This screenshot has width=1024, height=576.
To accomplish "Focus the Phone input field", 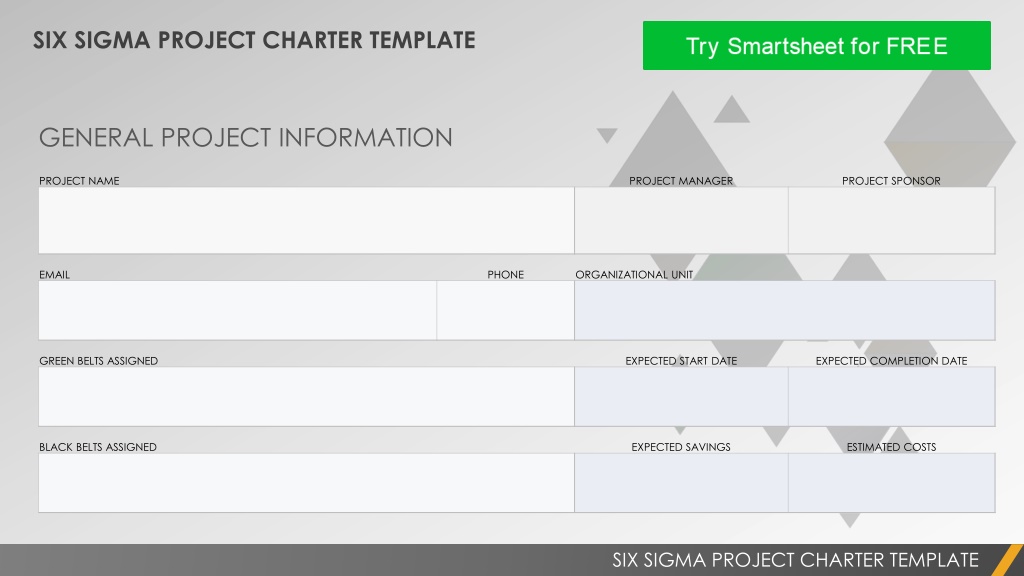I will tap(505, 310).
